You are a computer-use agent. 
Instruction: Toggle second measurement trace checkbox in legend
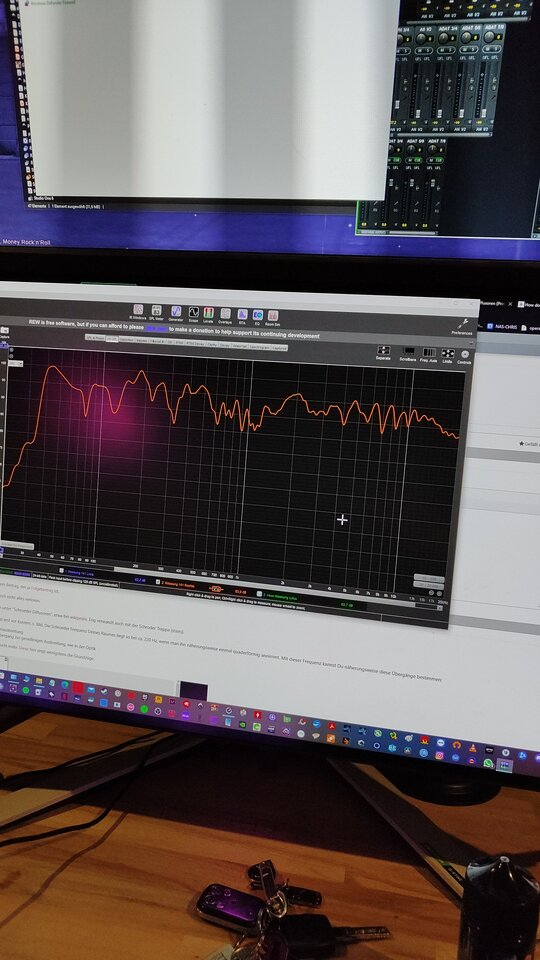click(x=158, y=582)
